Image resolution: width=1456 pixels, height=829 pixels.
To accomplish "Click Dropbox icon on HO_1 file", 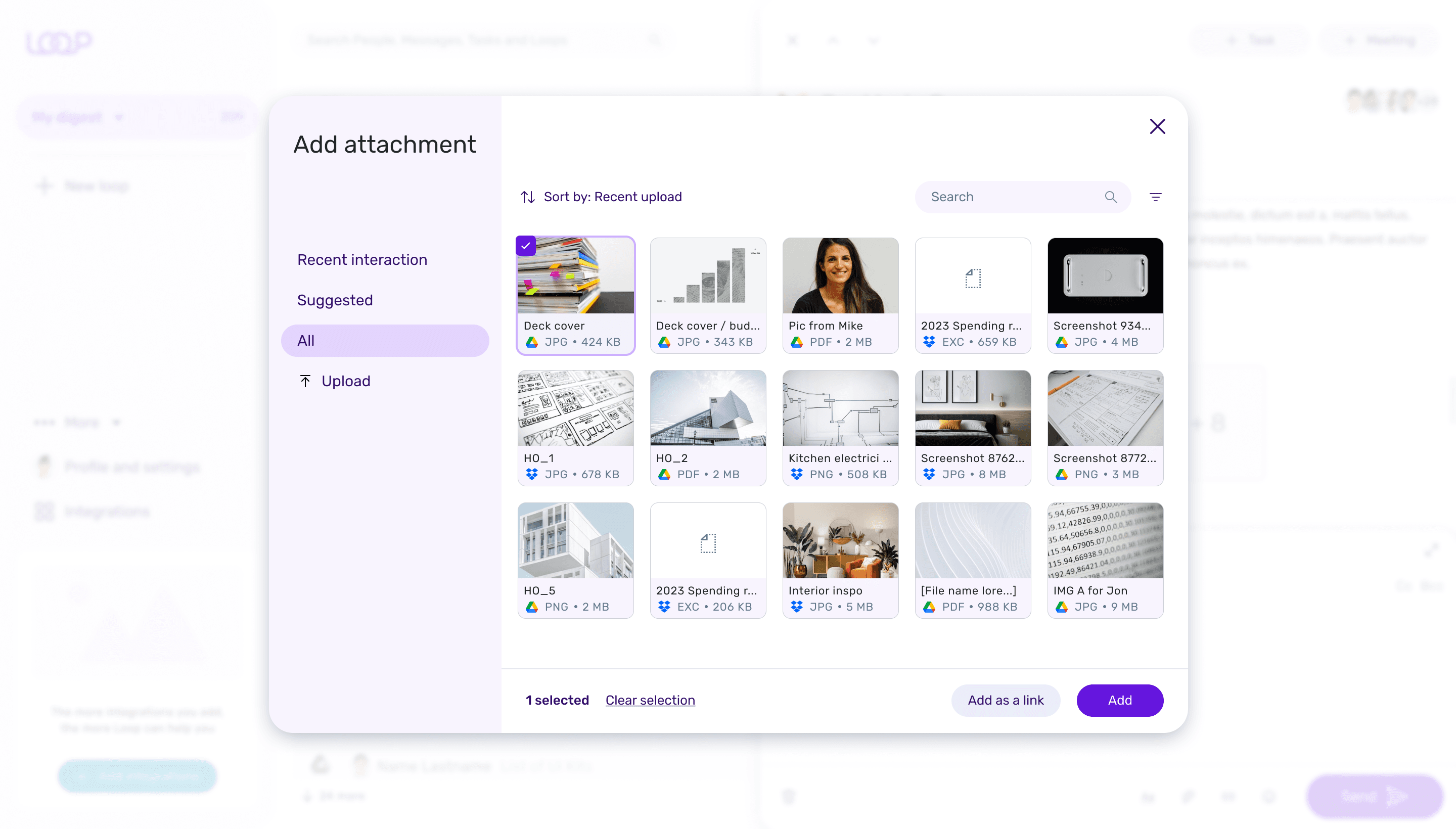I will pos(532,474).
